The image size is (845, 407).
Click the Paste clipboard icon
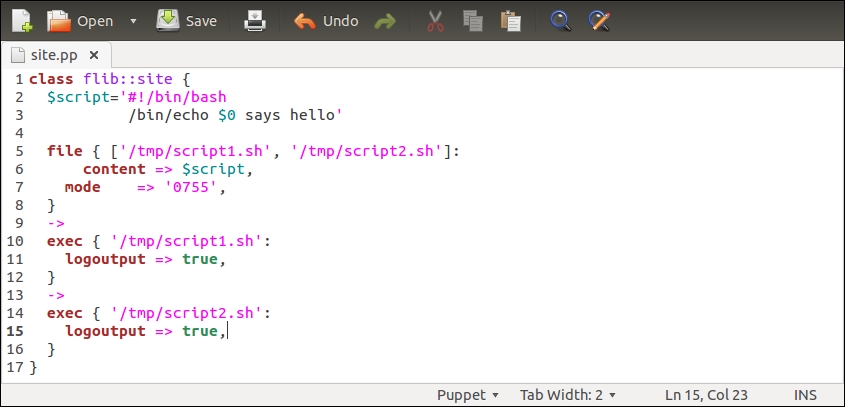tap(511, 21)
